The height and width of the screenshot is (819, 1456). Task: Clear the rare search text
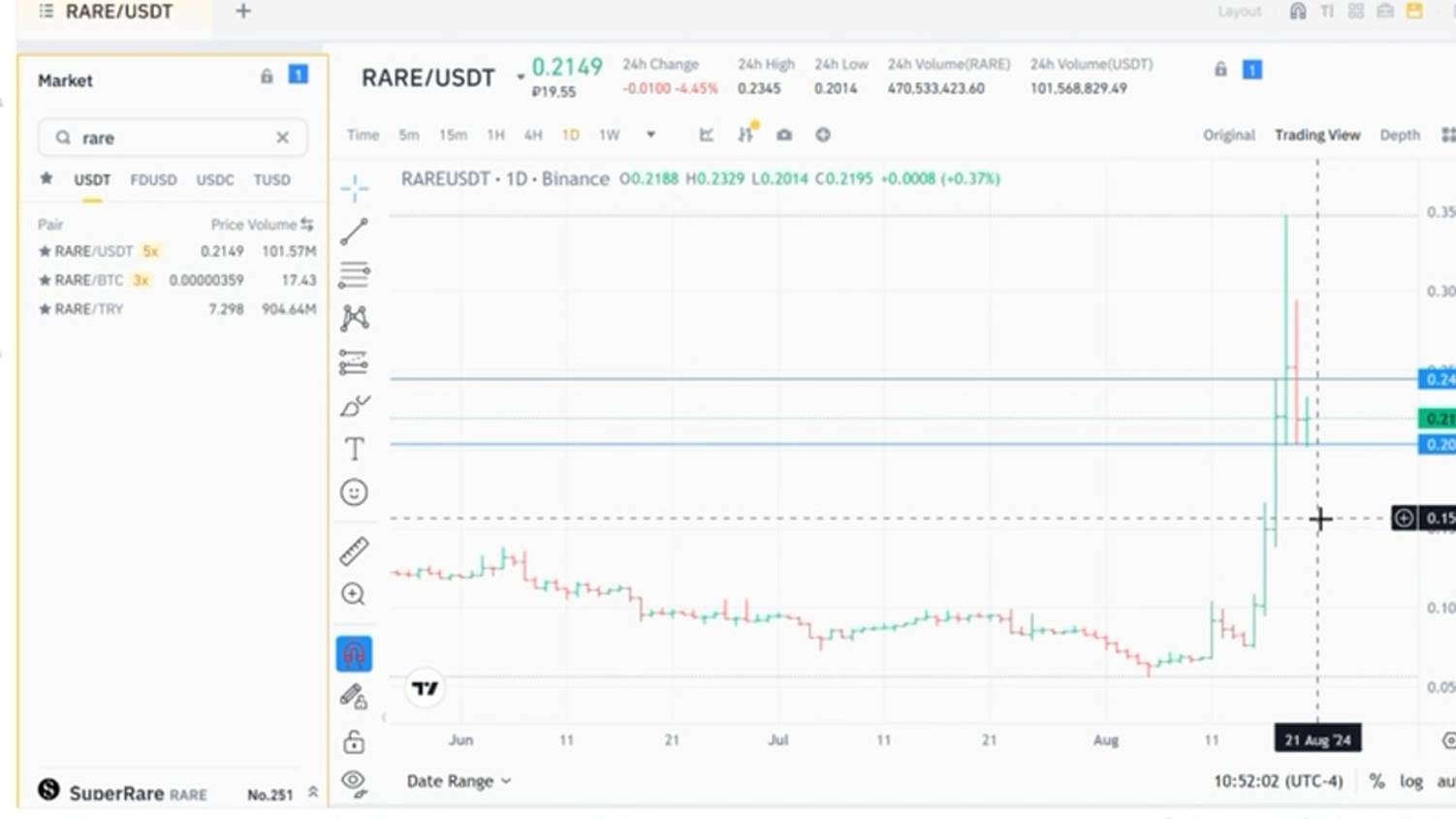pyautogui.click(x=282, y=138)
